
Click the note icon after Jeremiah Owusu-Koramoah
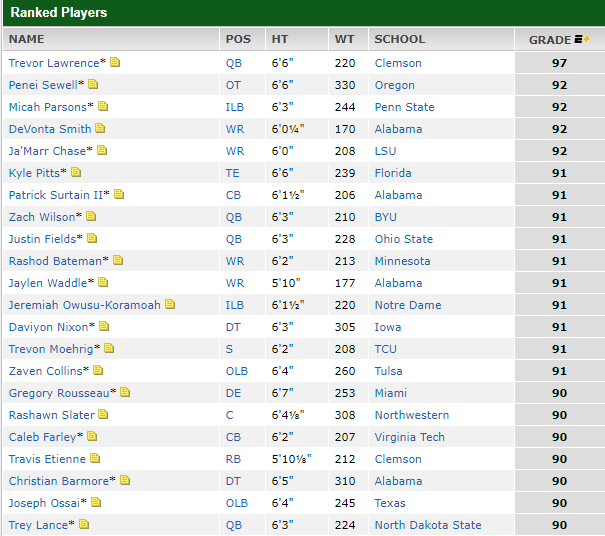[x=170, y=305]
